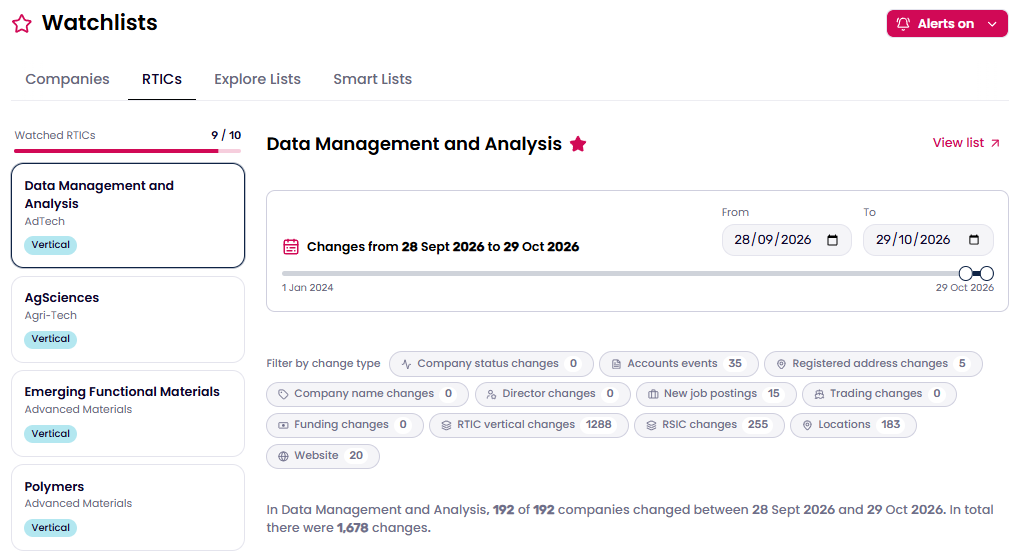Unfavorite Data Management and Analysis star
1020x555 pixels.
tap(578, 144)
